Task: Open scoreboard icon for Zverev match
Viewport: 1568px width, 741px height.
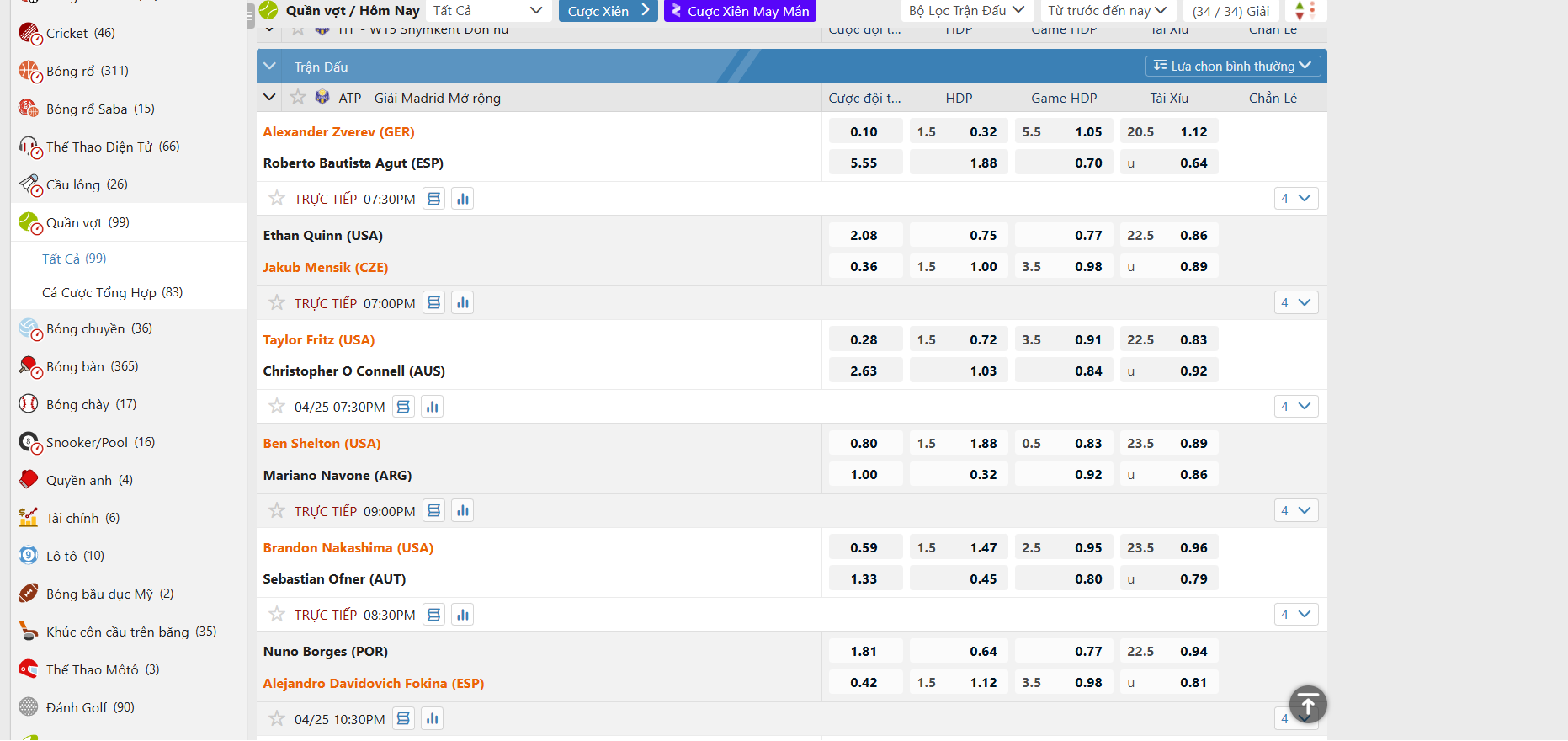Action: pos(433,199)
